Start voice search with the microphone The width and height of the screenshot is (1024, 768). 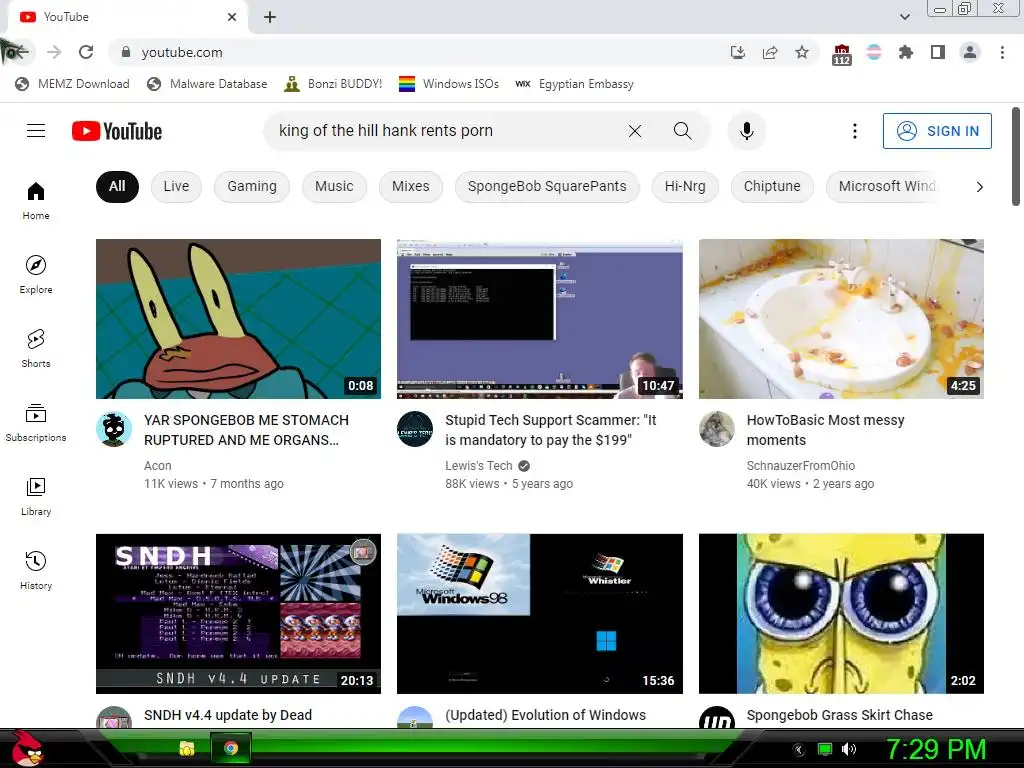[x=746, y=131]
